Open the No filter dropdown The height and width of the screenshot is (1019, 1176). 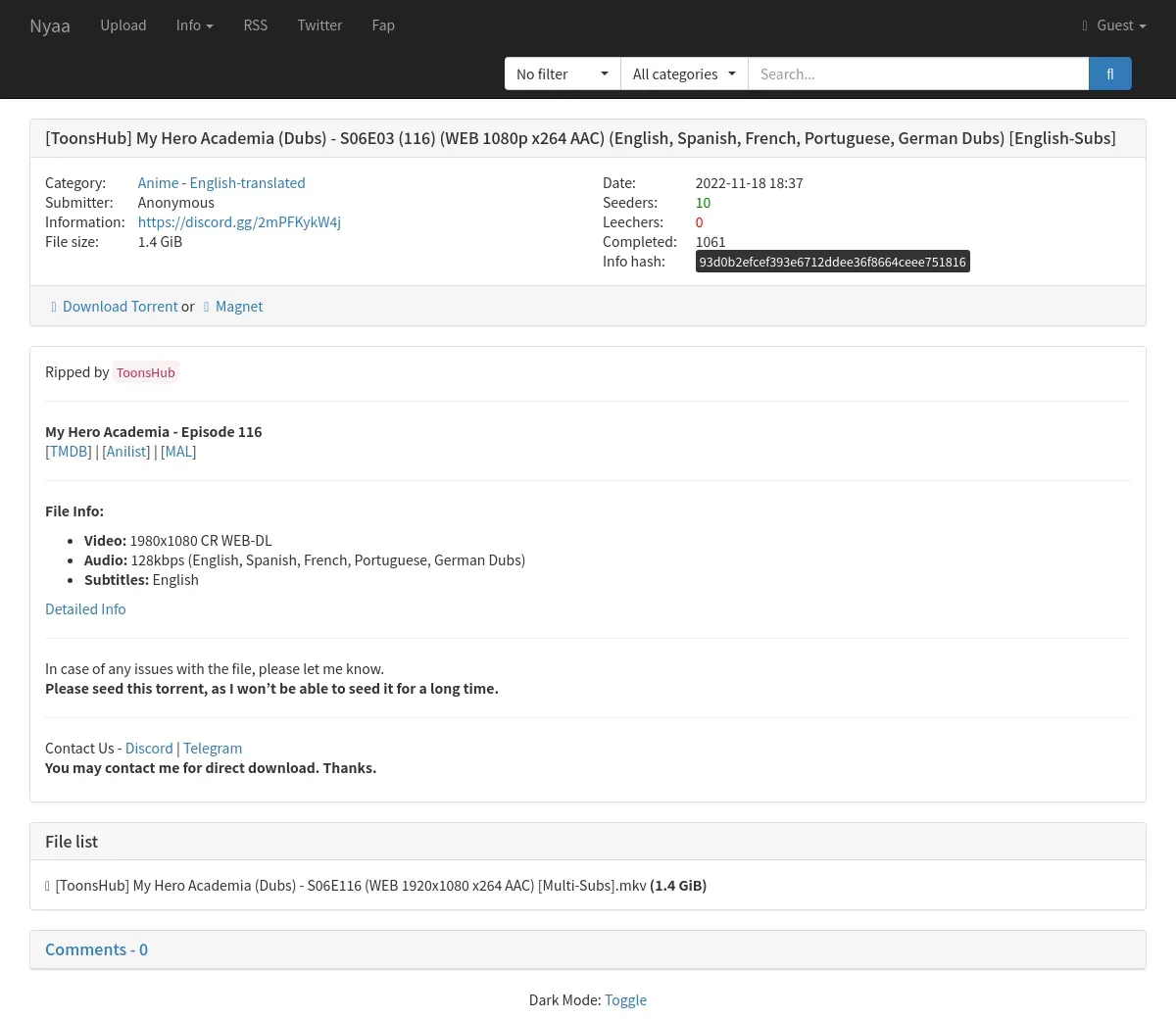[x=562, y=73]
